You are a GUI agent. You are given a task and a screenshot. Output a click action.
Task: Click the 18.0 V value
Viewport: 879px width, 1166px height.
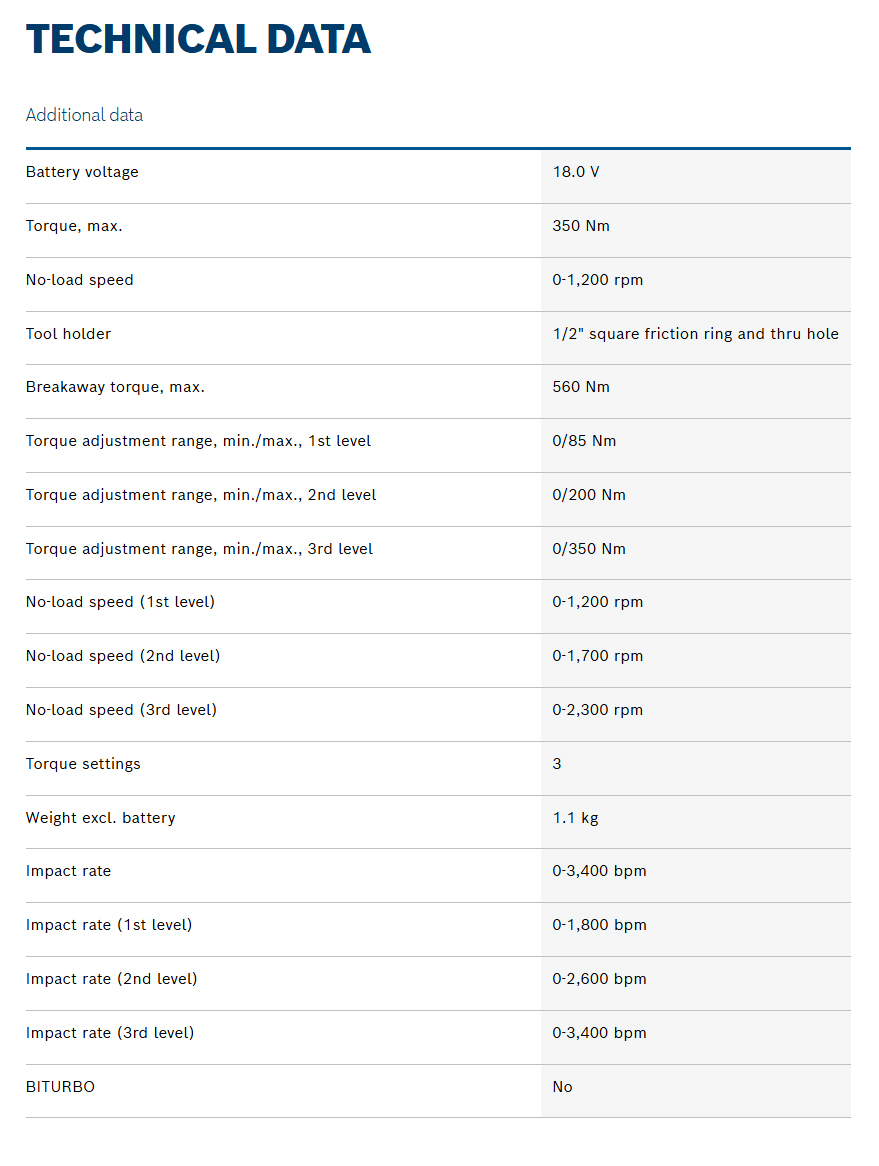tap(576, 172)
